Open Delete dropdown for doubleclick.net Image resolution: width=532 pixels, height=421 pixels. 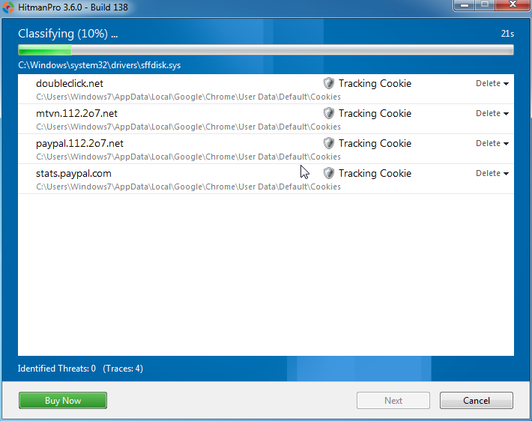(x=492, y=83)
